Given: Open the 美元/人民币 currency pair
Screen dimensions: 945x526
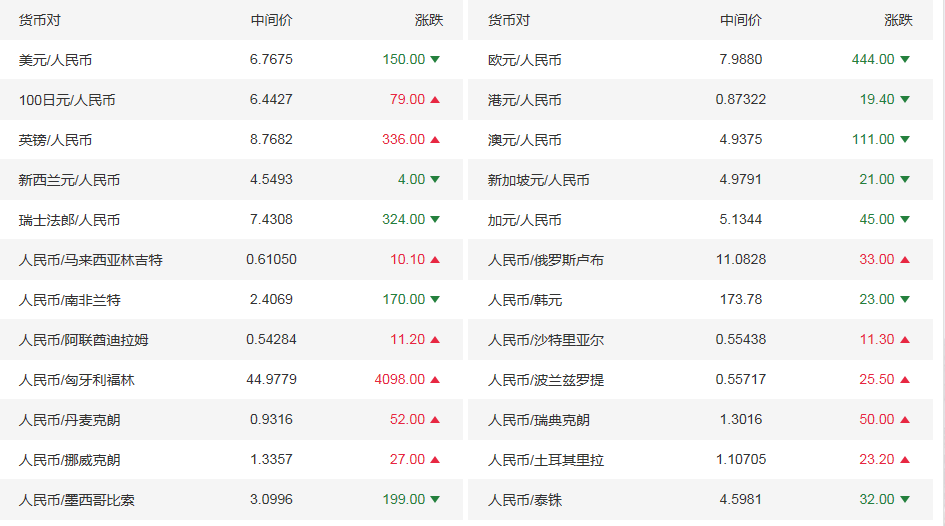Looking at the screenshot, I should click(x=55, y=60).
